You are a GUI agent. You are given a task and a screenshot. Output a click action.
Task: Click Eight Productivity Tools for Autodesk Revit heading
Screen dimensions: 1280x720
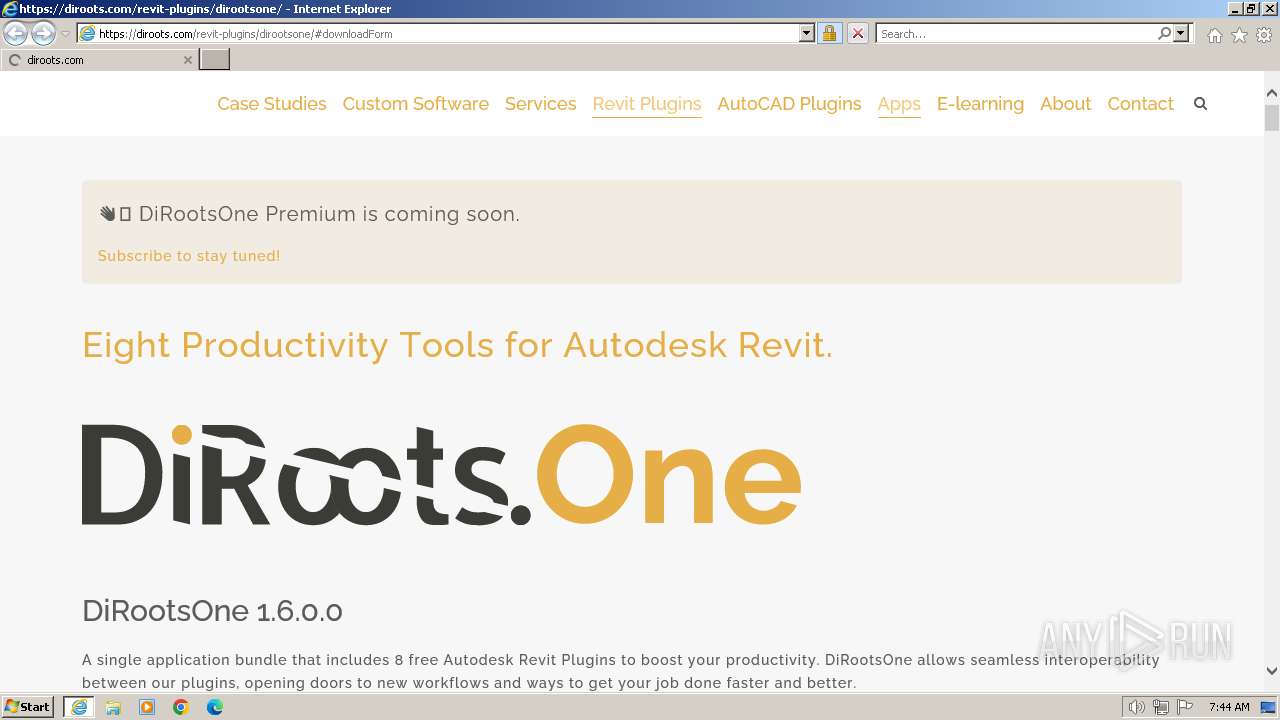pos(457,345)
